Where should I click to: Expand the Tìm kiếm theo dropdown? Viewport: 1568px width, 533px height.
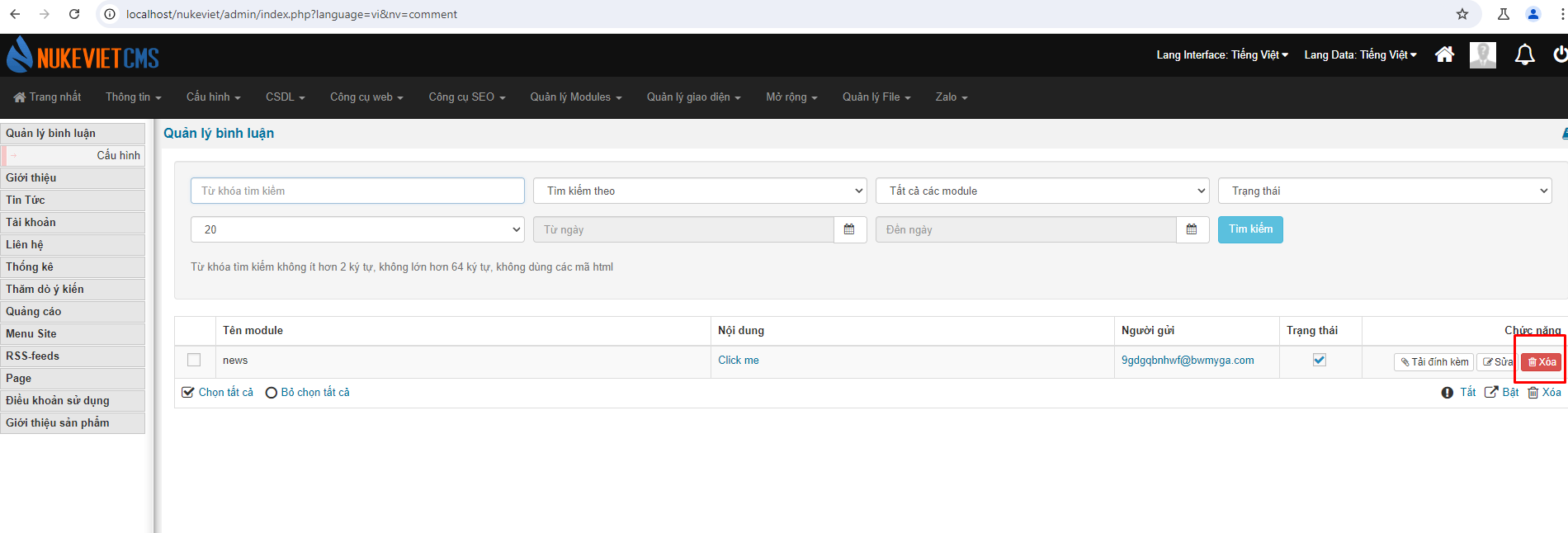pyautogui.click(x=700, y=191)
